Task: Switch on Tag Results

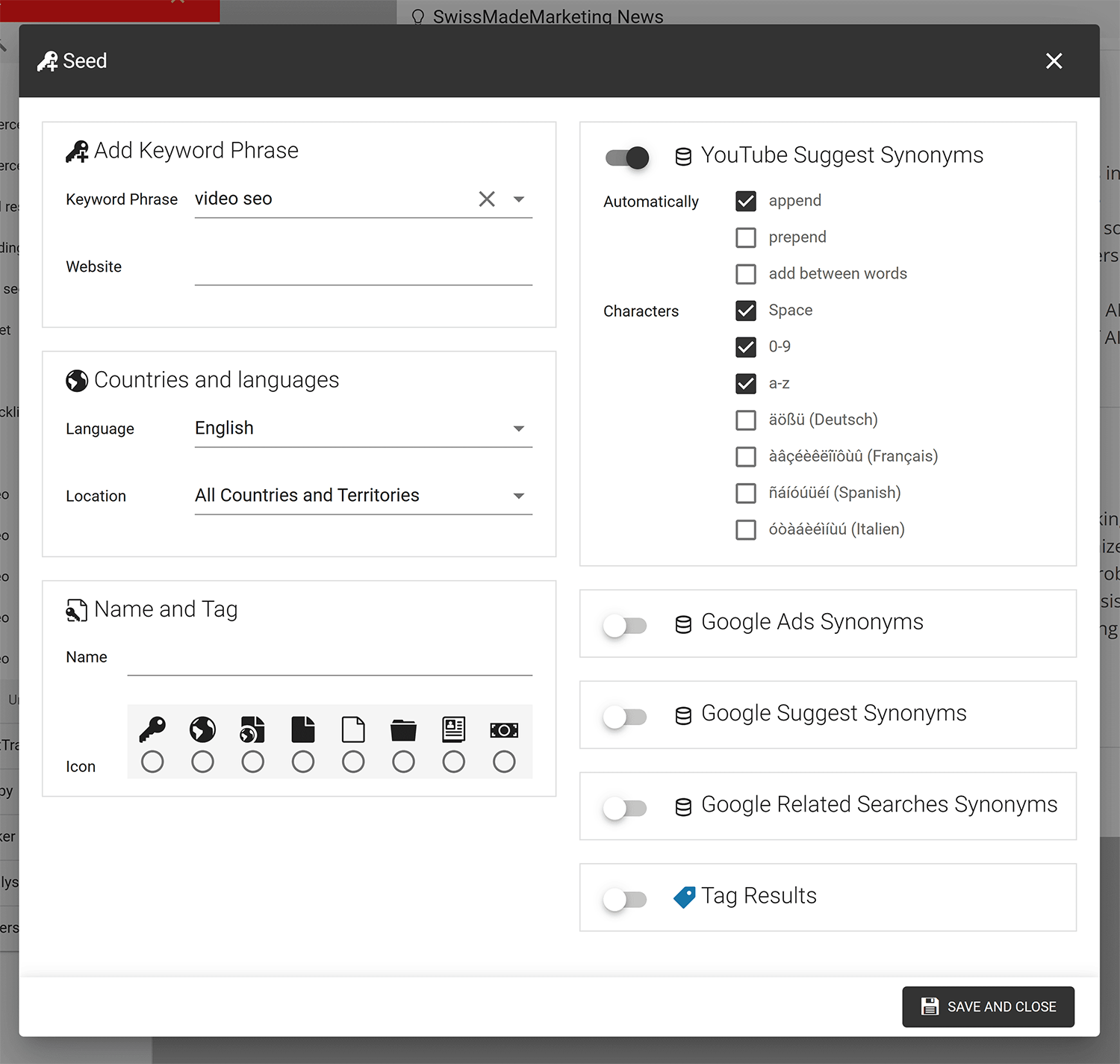Action: (x=625, y=900)
